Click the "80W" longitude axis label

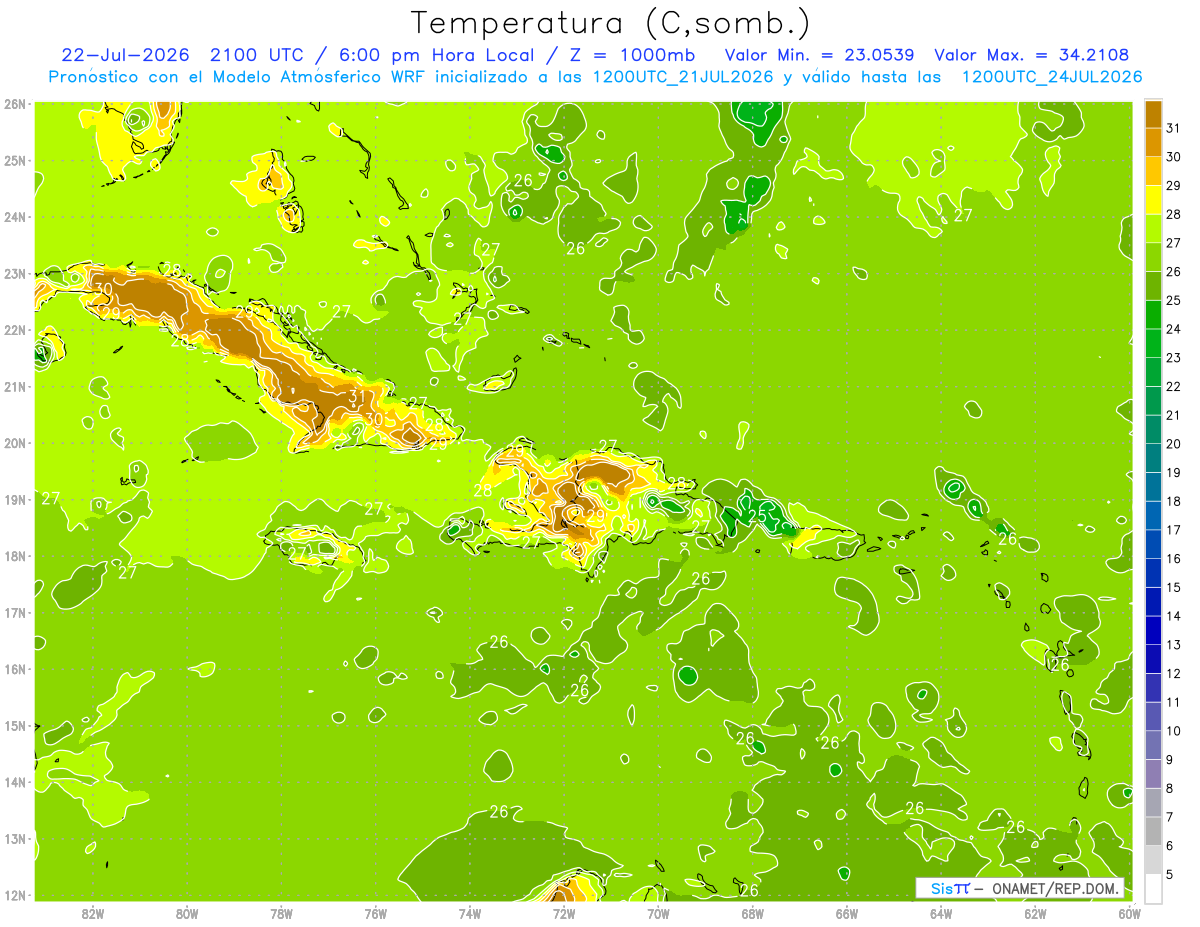(x=186, y=913)
